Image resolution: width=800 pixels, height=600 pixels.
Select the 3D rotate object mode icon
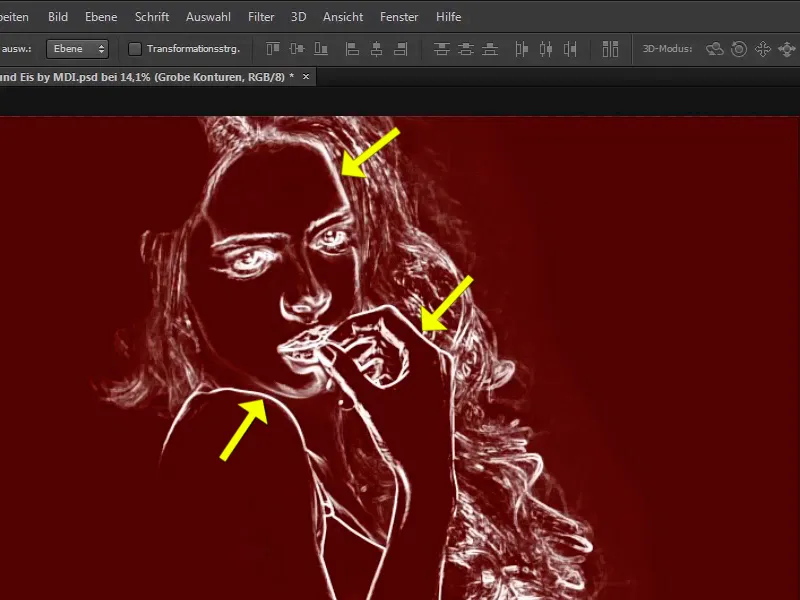click(715, 49)
